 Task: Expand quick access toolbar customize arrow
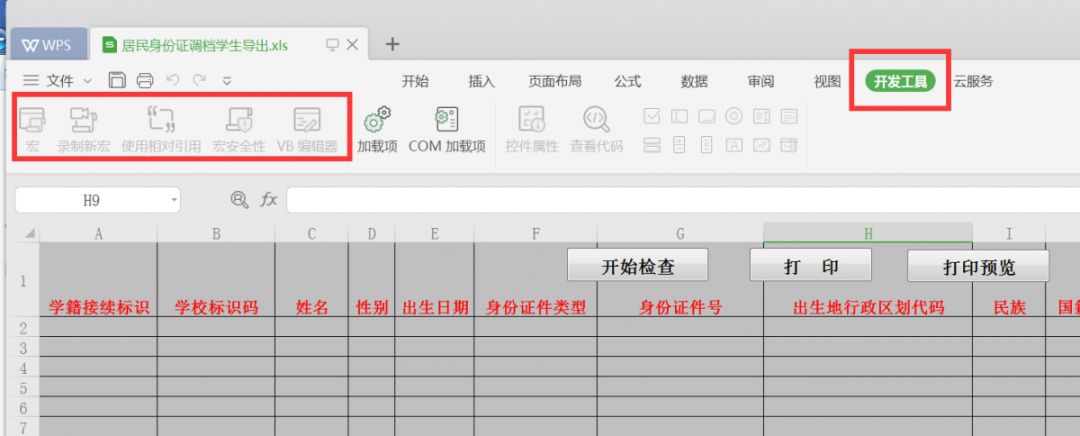point(227,81)
